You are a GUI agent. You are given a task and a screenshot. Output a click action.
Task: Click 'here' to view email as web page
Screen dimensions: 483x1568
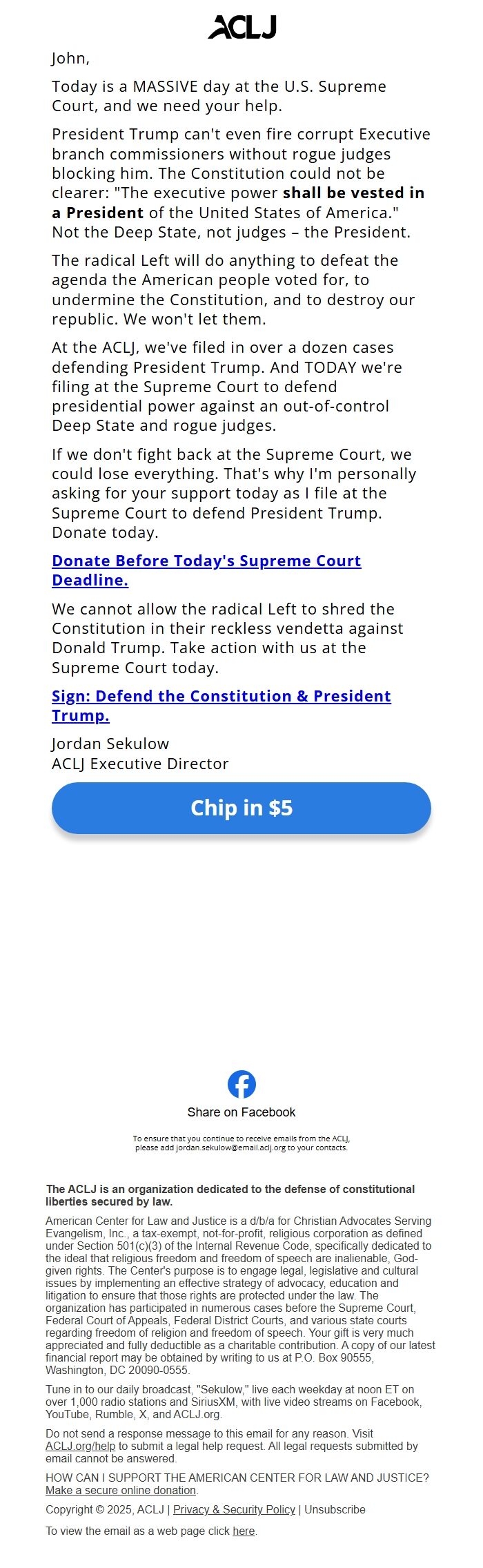point(244,1531)
